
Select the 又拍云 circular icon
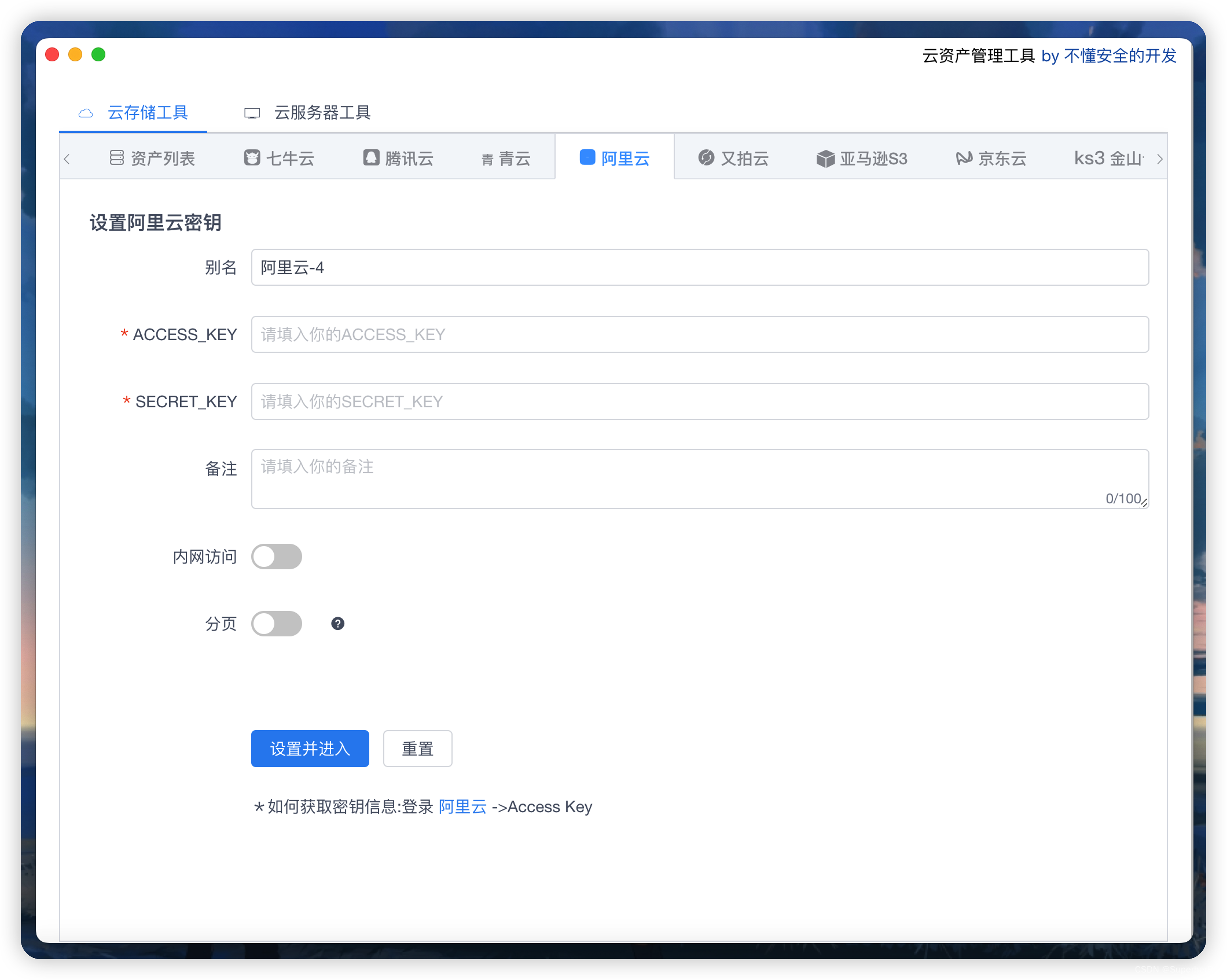[x=706, y=157]
